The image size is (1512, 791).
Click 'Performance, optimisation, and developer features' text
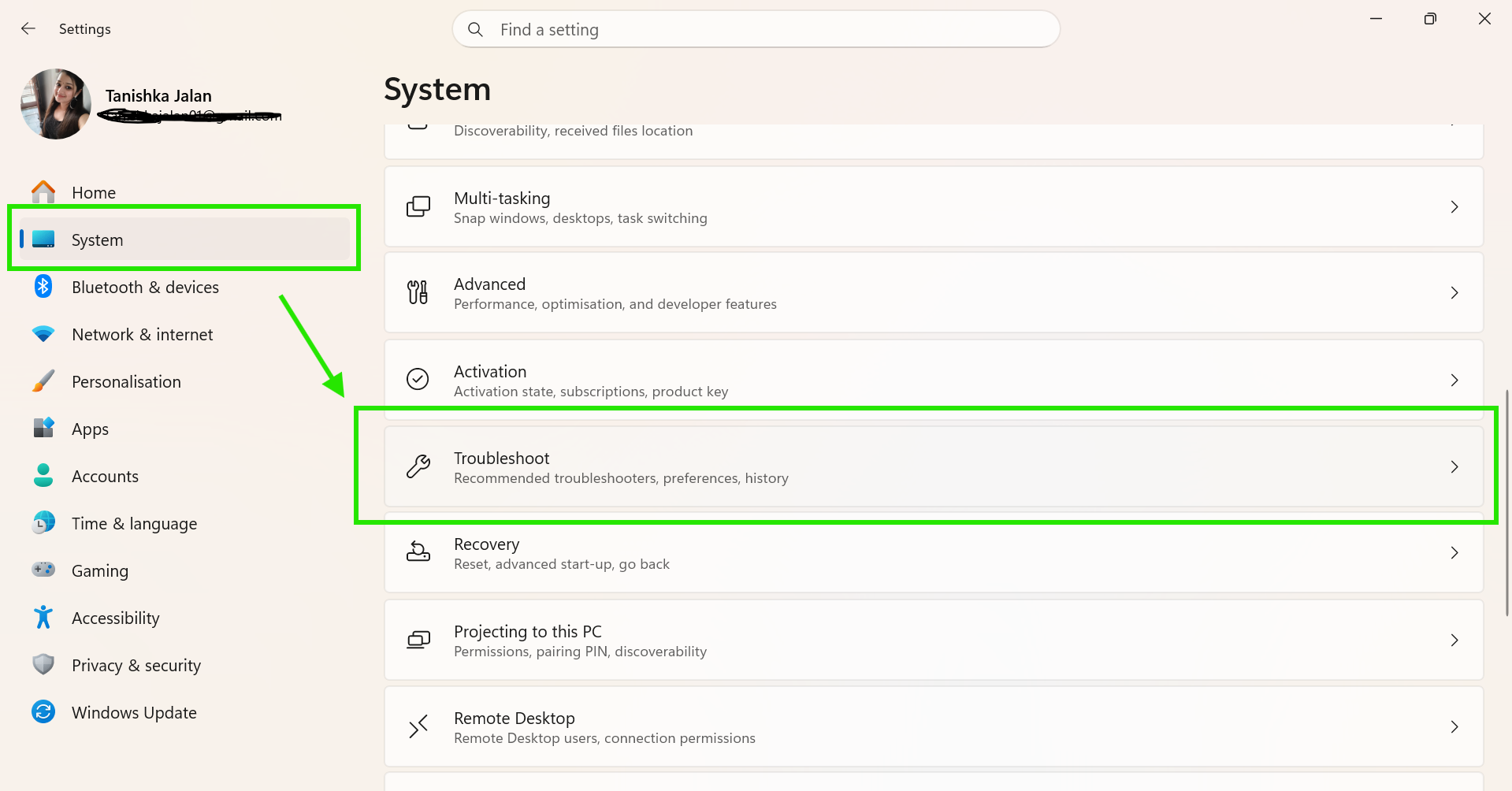pos(615,304)
